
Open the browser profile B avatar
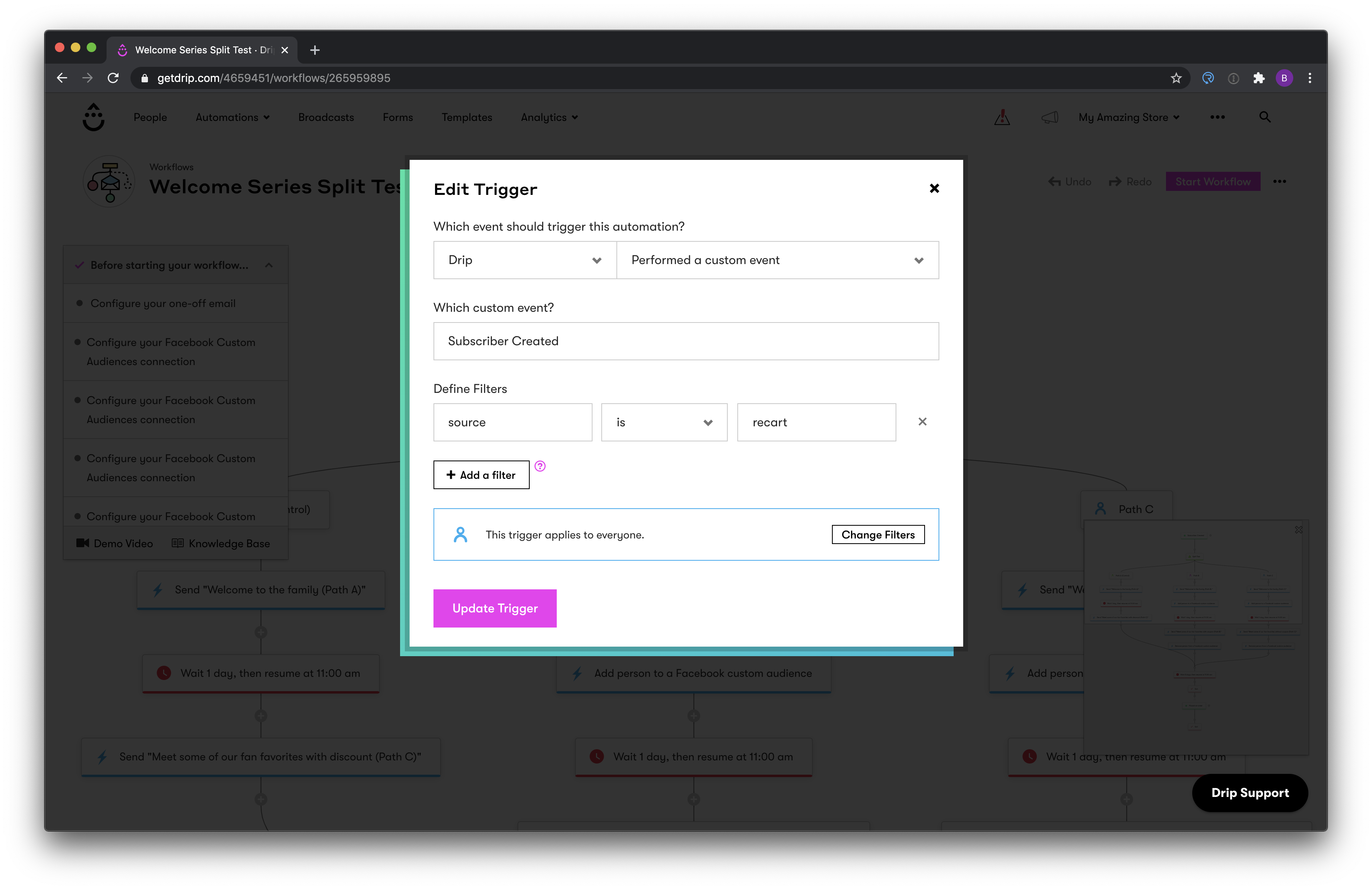1284,78
